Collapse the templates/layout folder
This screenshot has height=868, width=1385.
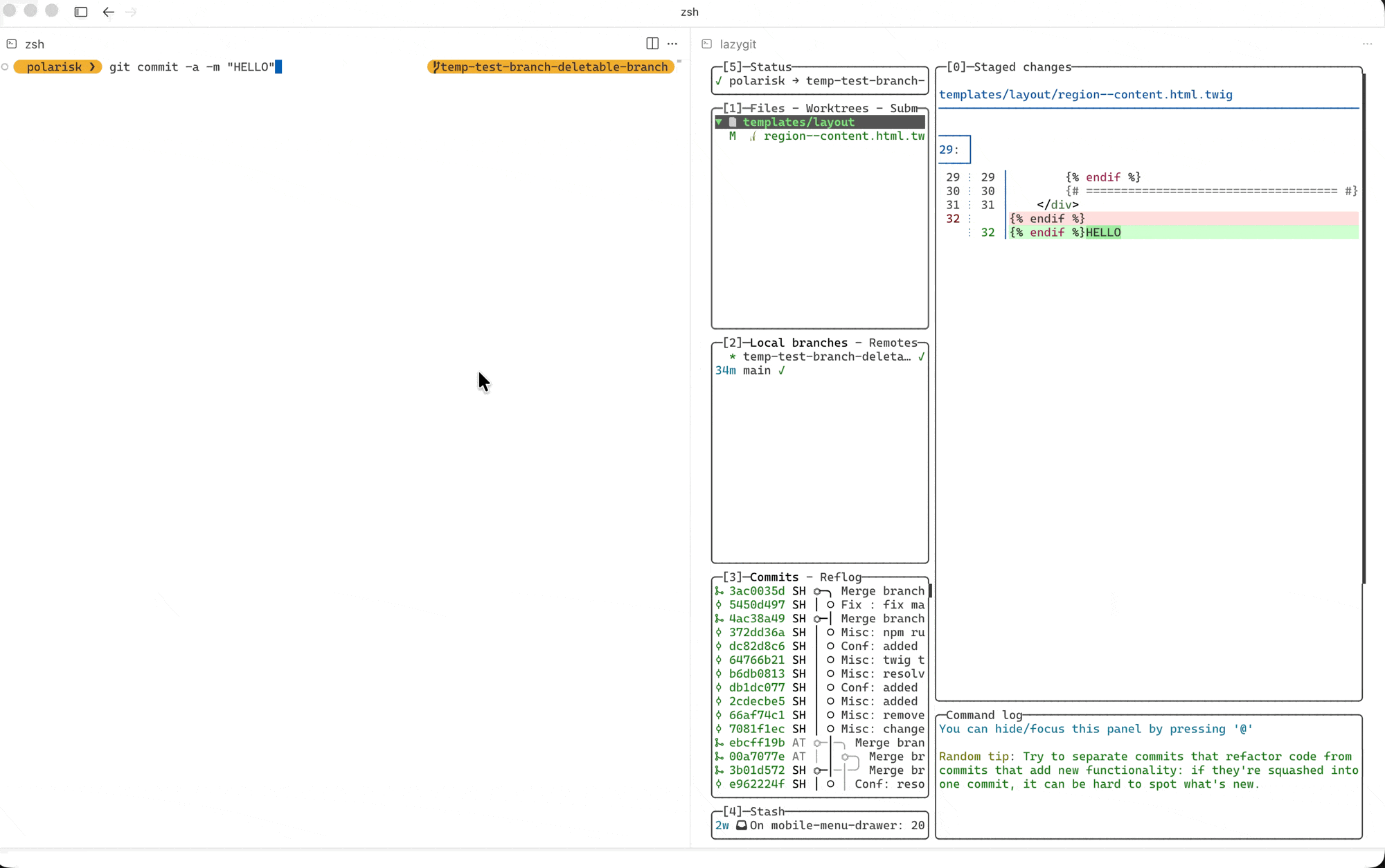click(x=720, y=122)
